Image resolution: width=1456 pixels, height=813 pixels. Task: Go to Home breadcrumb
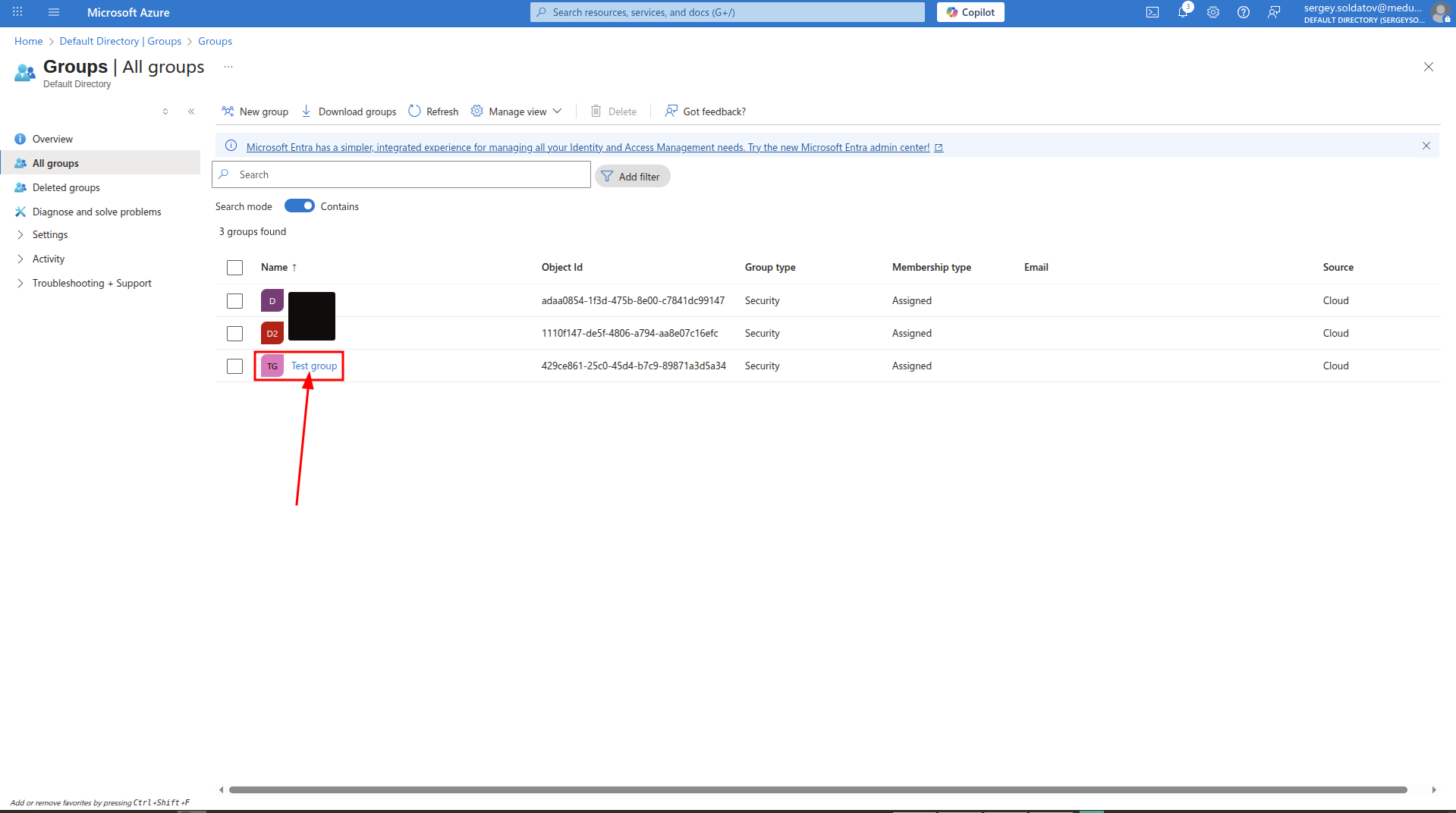[x=29, y=41]
